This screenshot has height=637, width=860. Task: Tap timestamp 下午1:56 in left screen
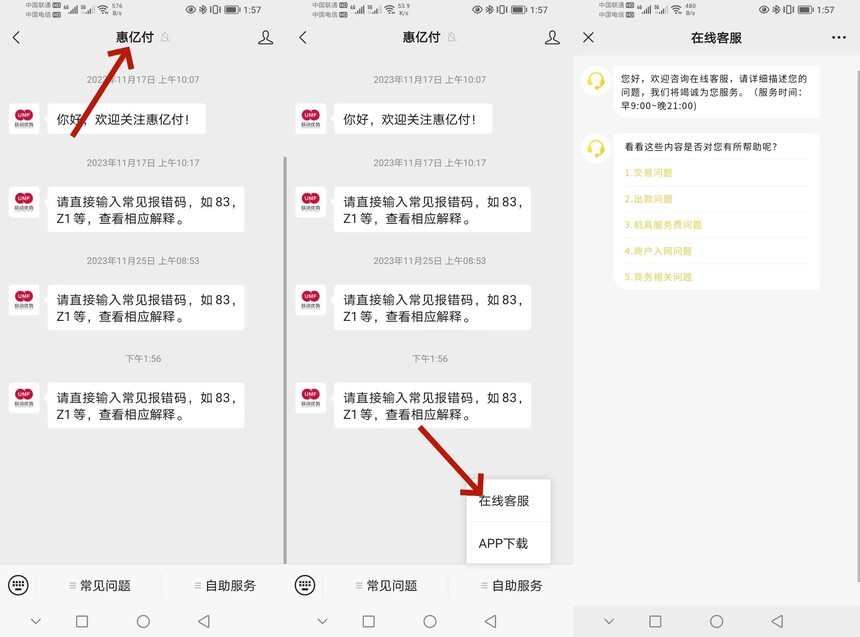pos(143,359)
